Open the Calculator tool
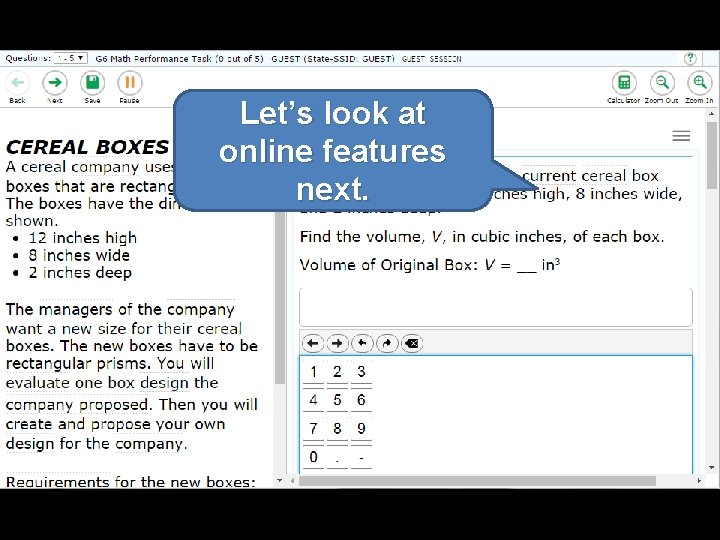720x540 pixels. click(x=624, y=83)
